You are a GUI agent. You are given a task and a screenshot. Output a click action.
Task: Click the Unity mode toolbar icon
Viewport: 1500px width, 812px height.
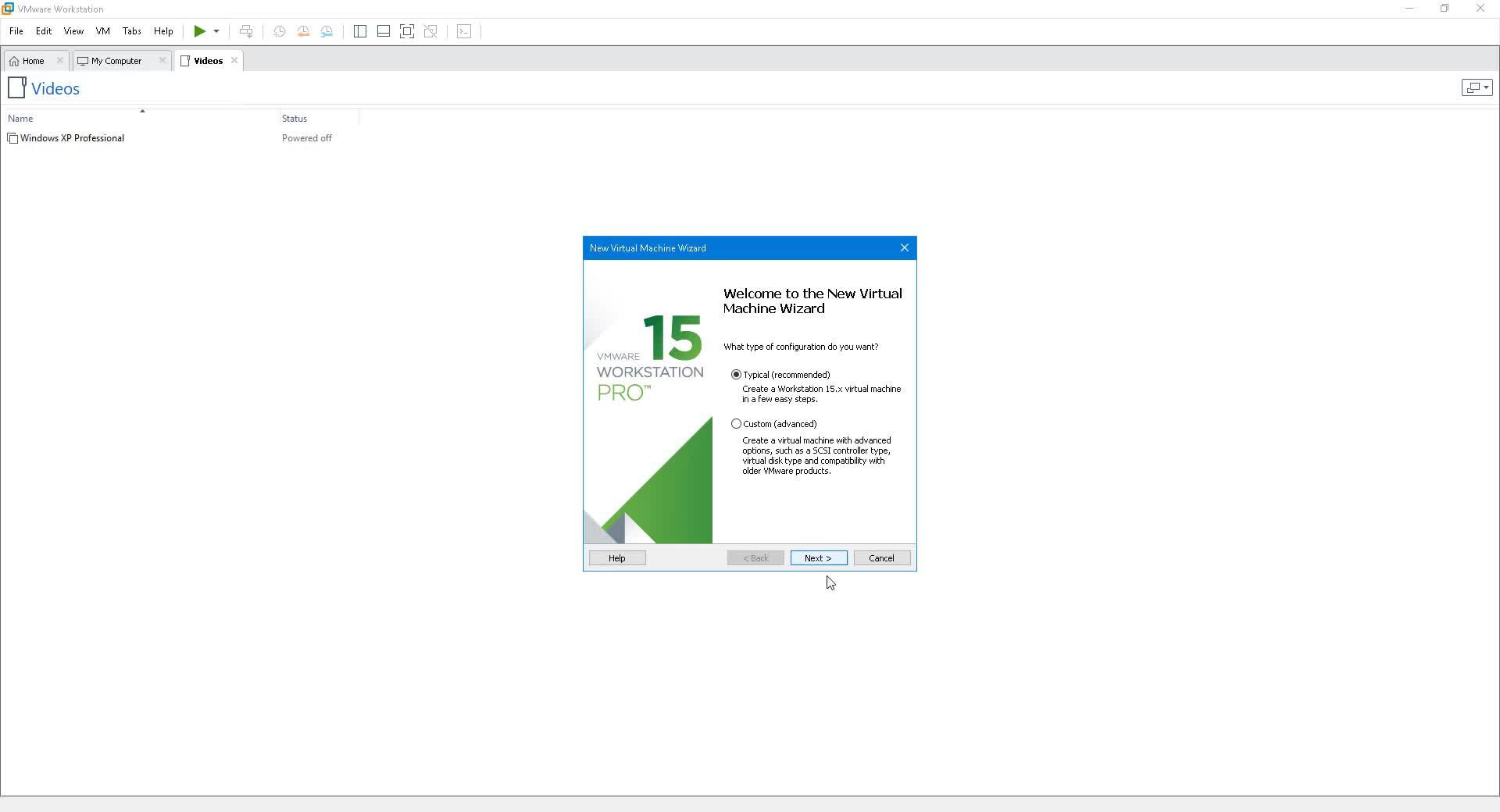430,31
